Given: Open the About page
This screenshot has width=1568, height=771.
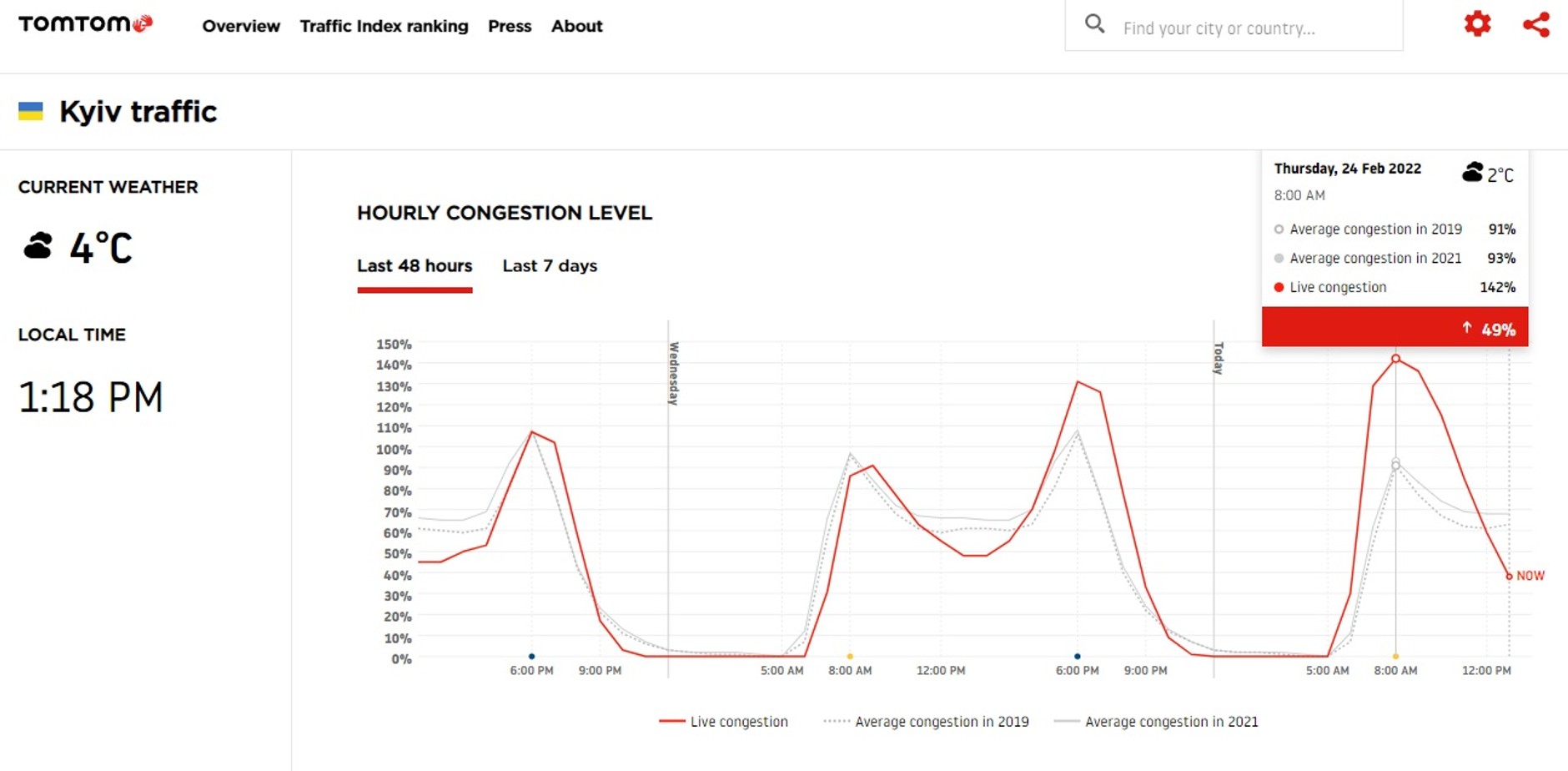Looking at the screenshot, I should 576,26.
